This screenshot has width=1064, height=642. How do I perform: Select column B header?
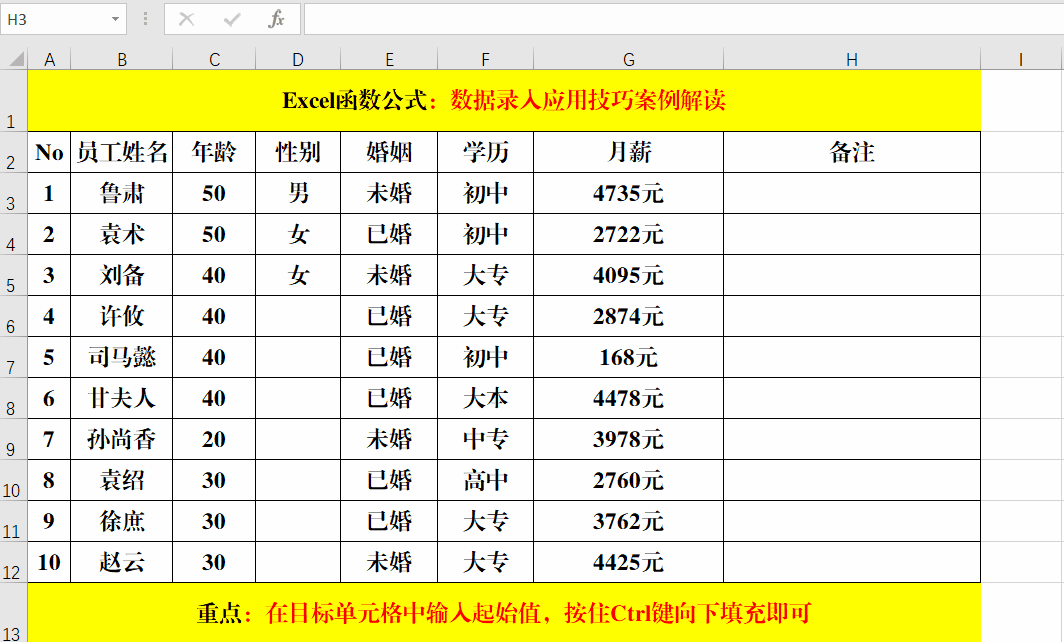[122, 60]
